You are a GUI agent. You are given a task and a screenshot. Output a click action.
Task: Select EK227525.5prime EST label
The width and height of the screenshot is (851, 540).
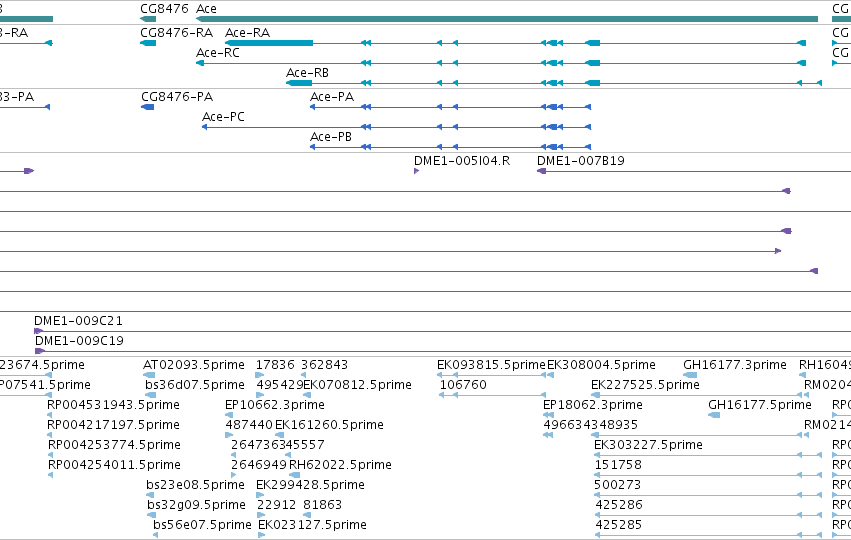645,385
